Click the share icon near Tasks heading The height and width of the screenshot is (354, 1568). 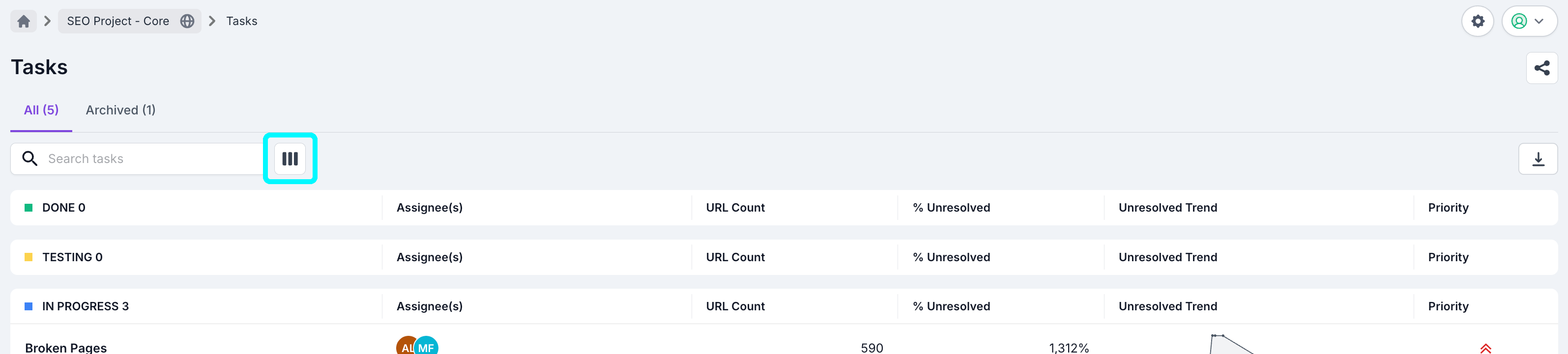click(x=1543, y=68)
